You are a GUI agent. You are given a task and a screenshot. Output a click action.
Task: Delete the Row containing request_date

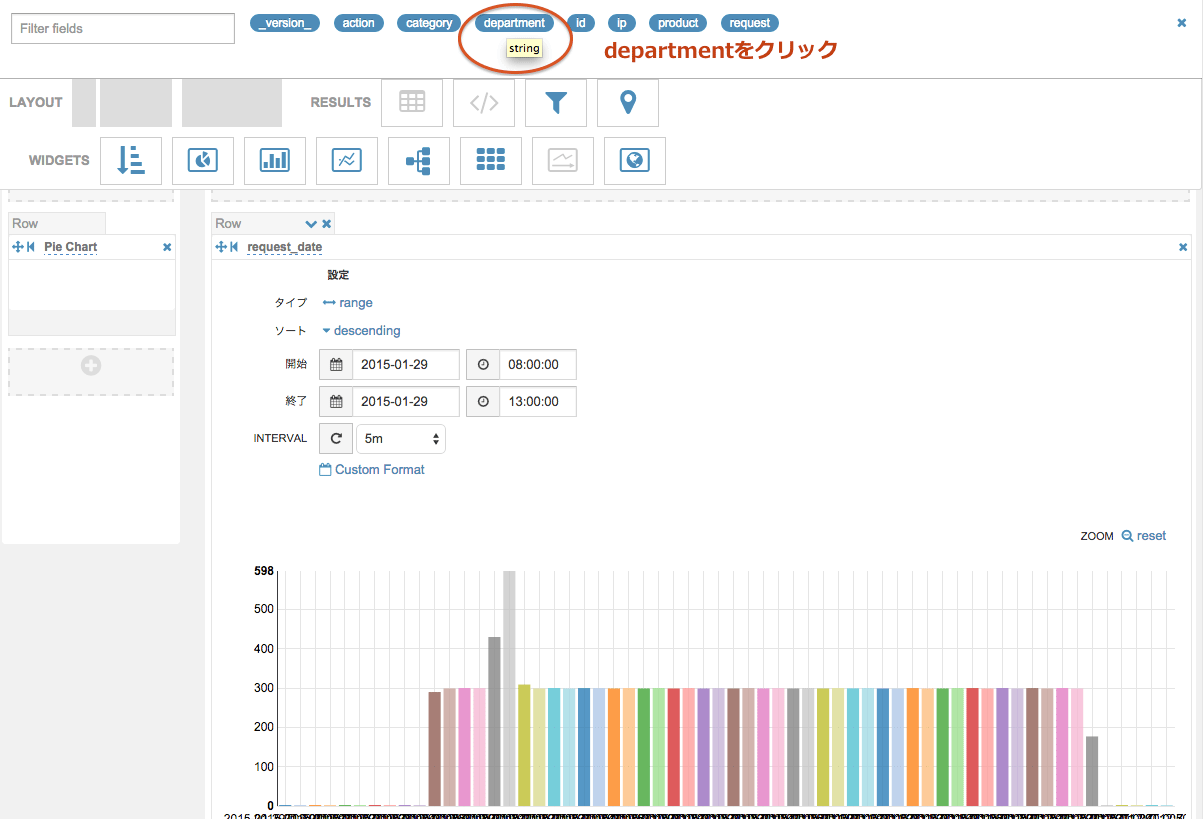pos(327,224)
